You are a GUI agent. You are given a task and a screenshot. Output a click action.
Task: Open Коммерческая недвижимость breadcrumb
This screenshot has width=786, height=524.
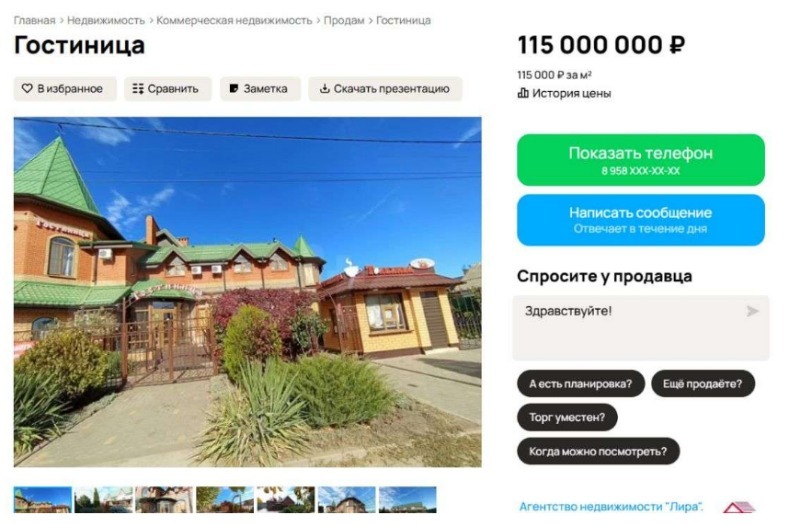coord(234,21)
